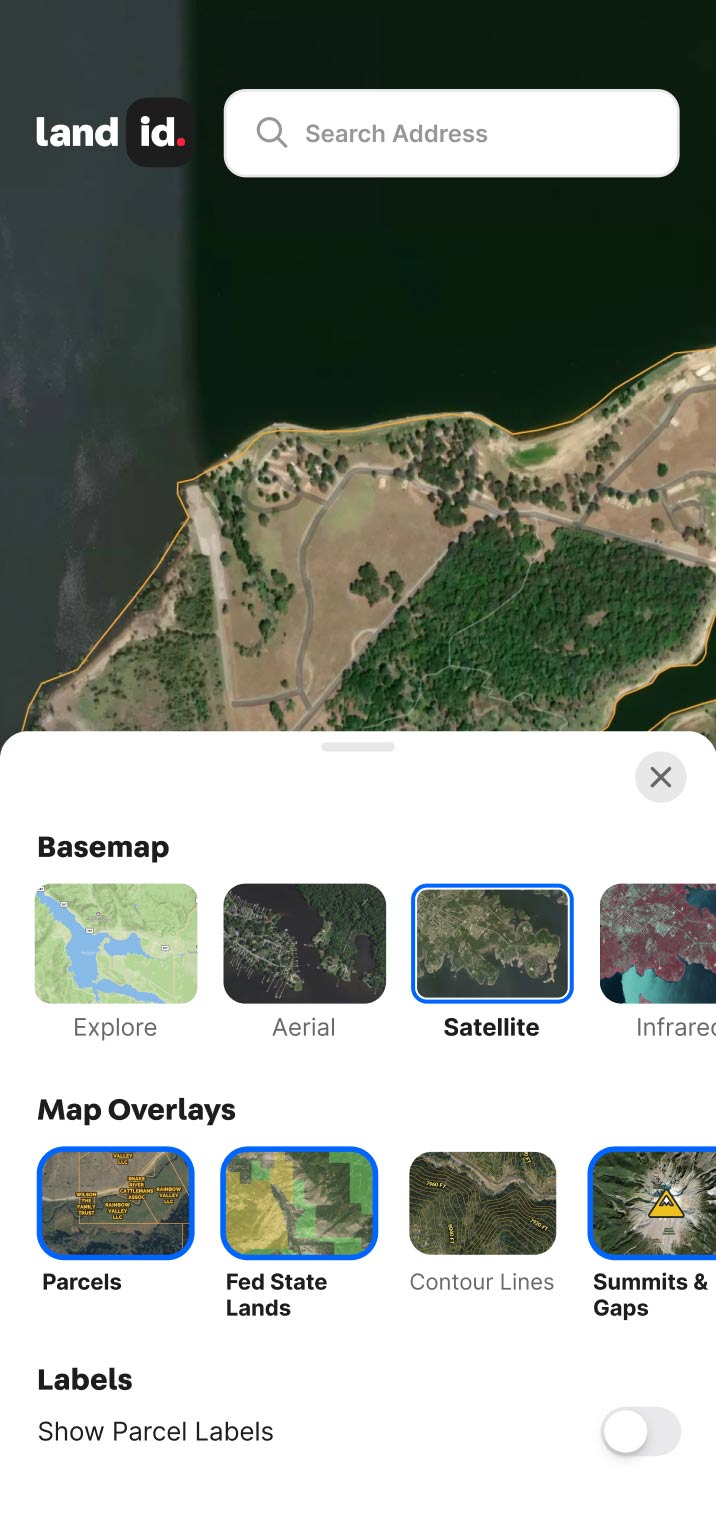716x1514 pixels.
Task: Select the Explore basemap thumbnail
Action: [x=116, y=943]
